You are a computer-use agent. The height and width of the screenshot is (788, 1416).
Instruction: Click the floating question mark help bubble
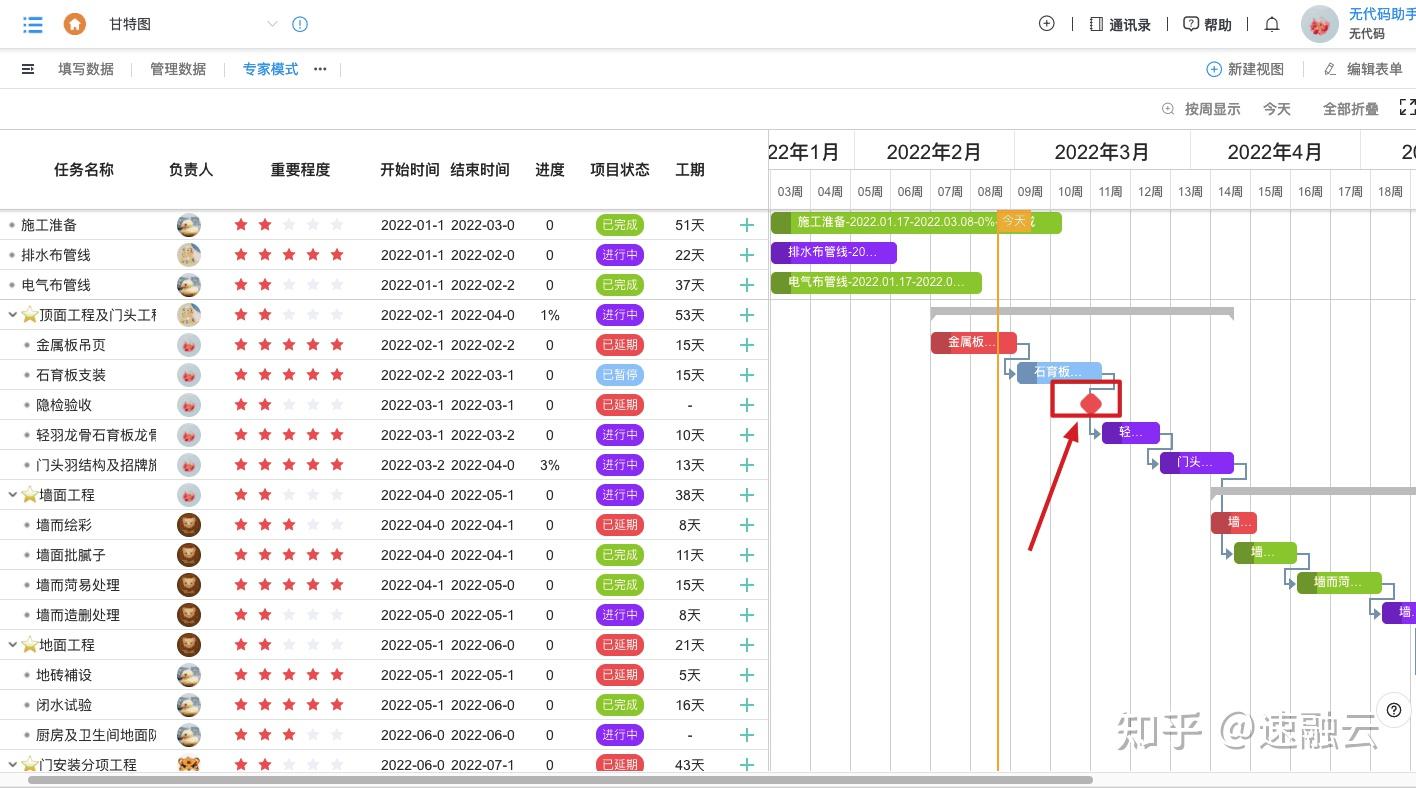click(x=1393, y=710)
